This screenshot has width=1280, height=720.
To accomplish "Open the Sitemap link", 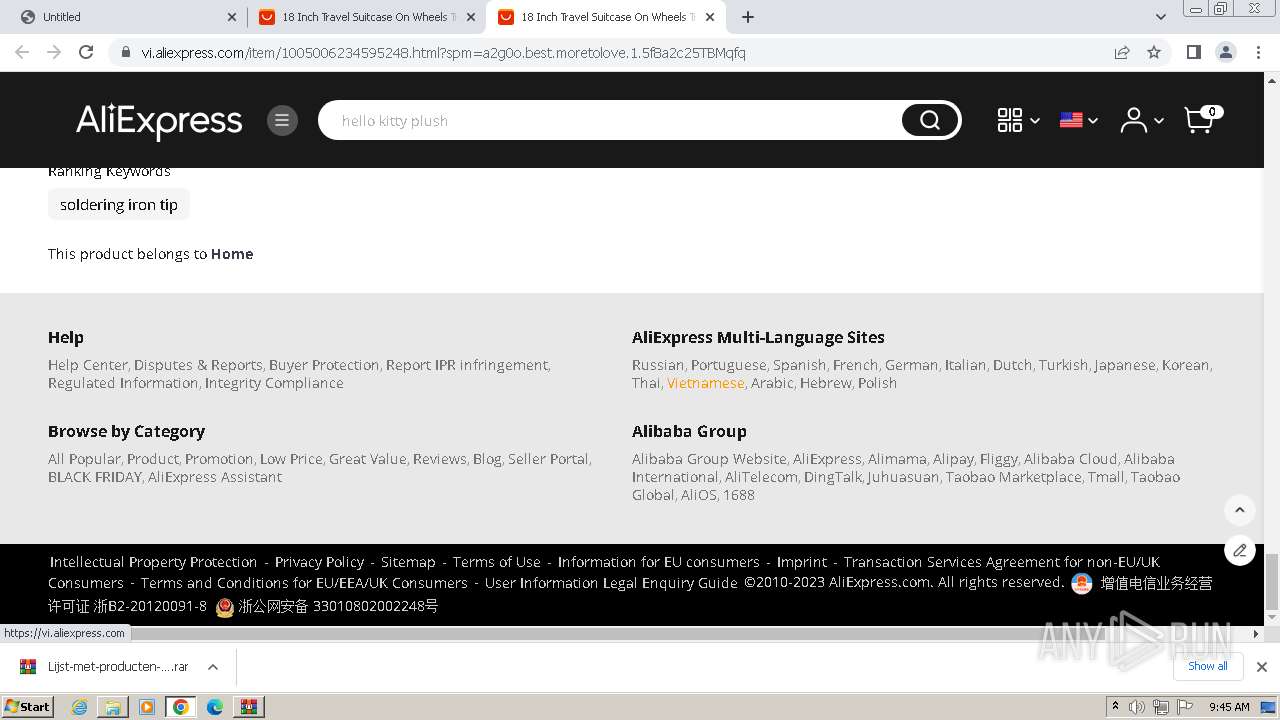I will 408,562.
